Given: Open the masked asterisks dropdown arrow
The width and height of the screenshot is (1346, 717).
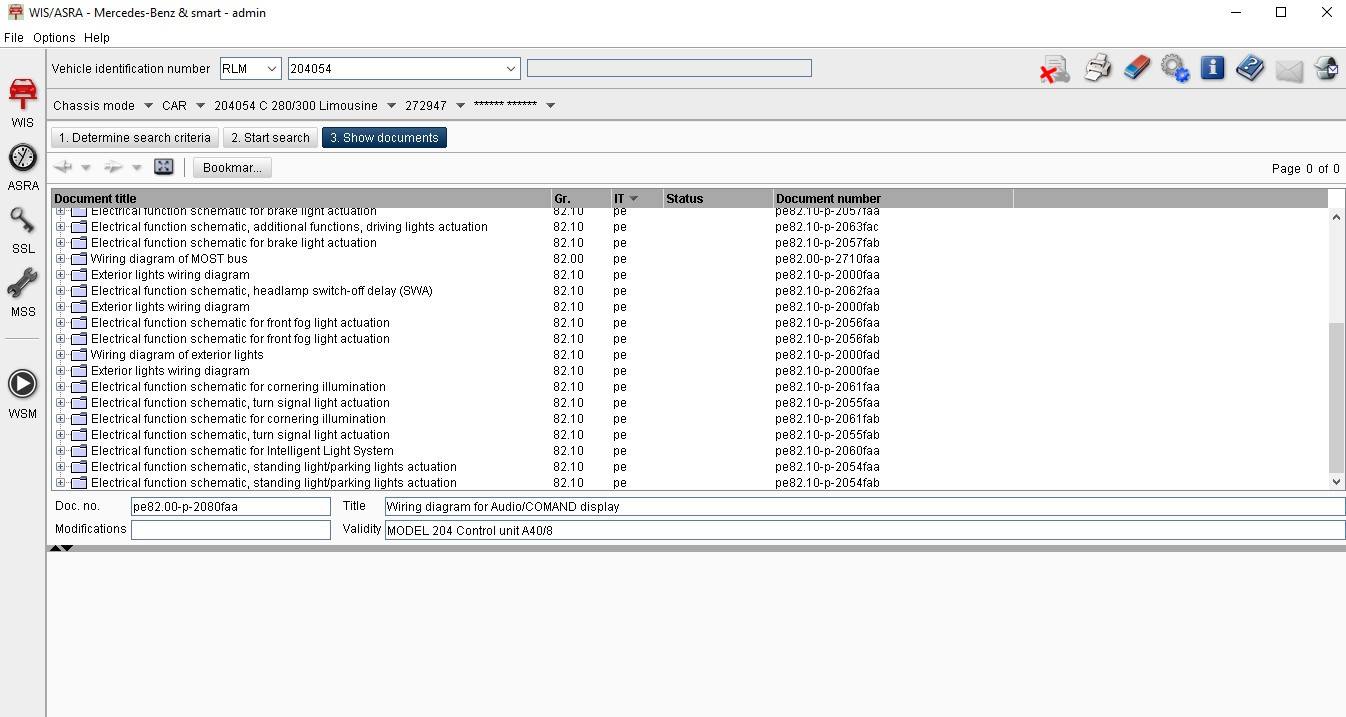Looking at the screenshot, I should [x=550, y=105].
